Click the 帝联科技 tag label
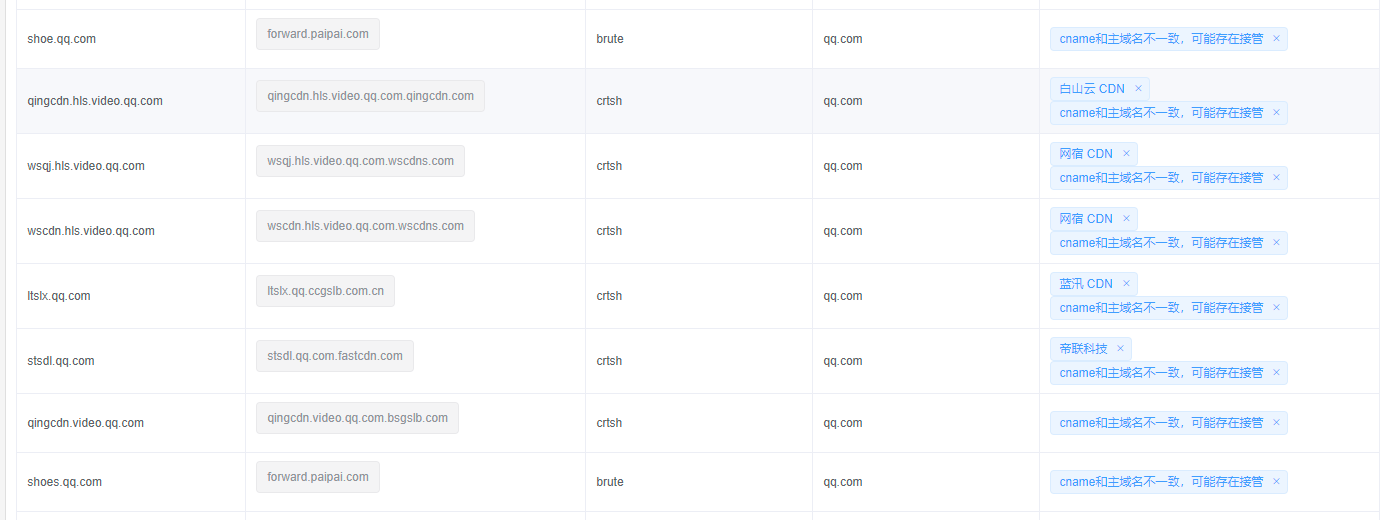This screenshot has height=520, width=1387. pyautogui.click(x=1084, y=349)
